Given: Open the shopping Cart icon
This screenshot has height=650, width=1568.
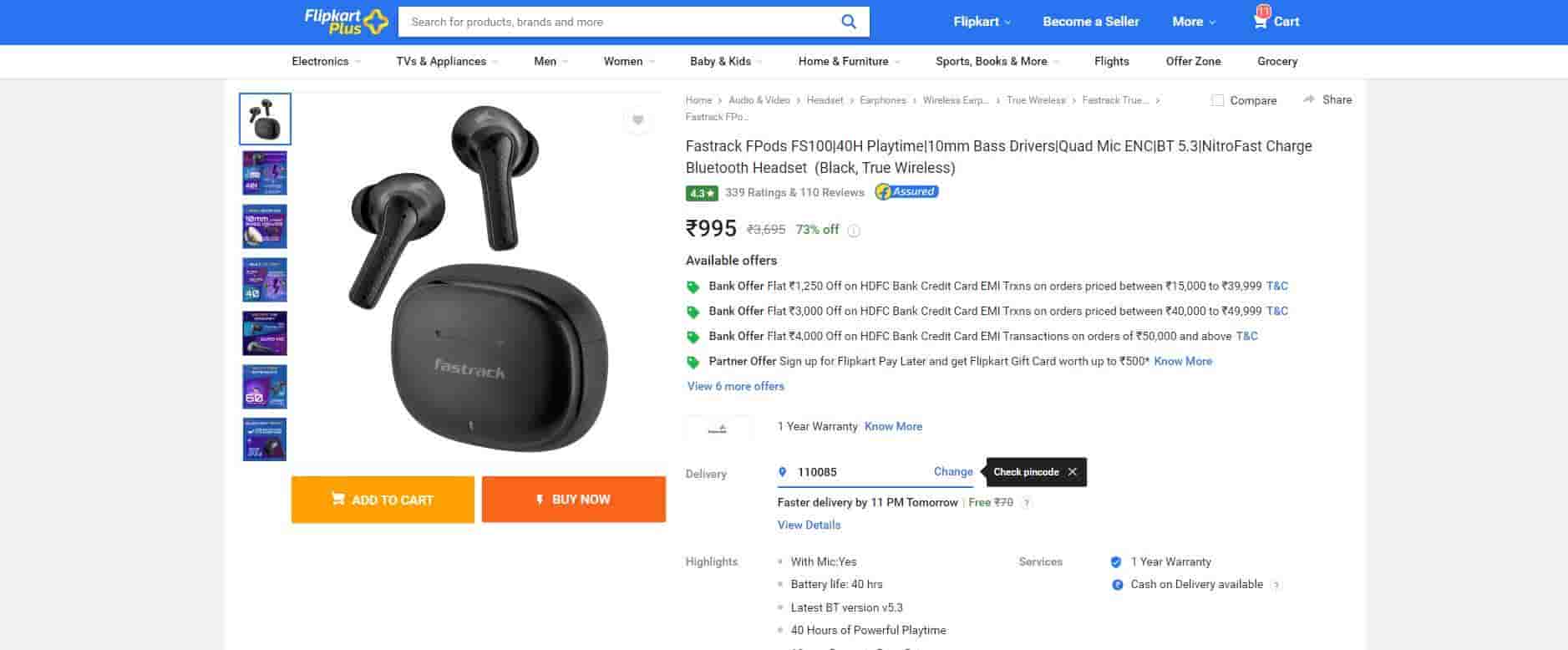Looking at the screenshot, I should 1261,21.
